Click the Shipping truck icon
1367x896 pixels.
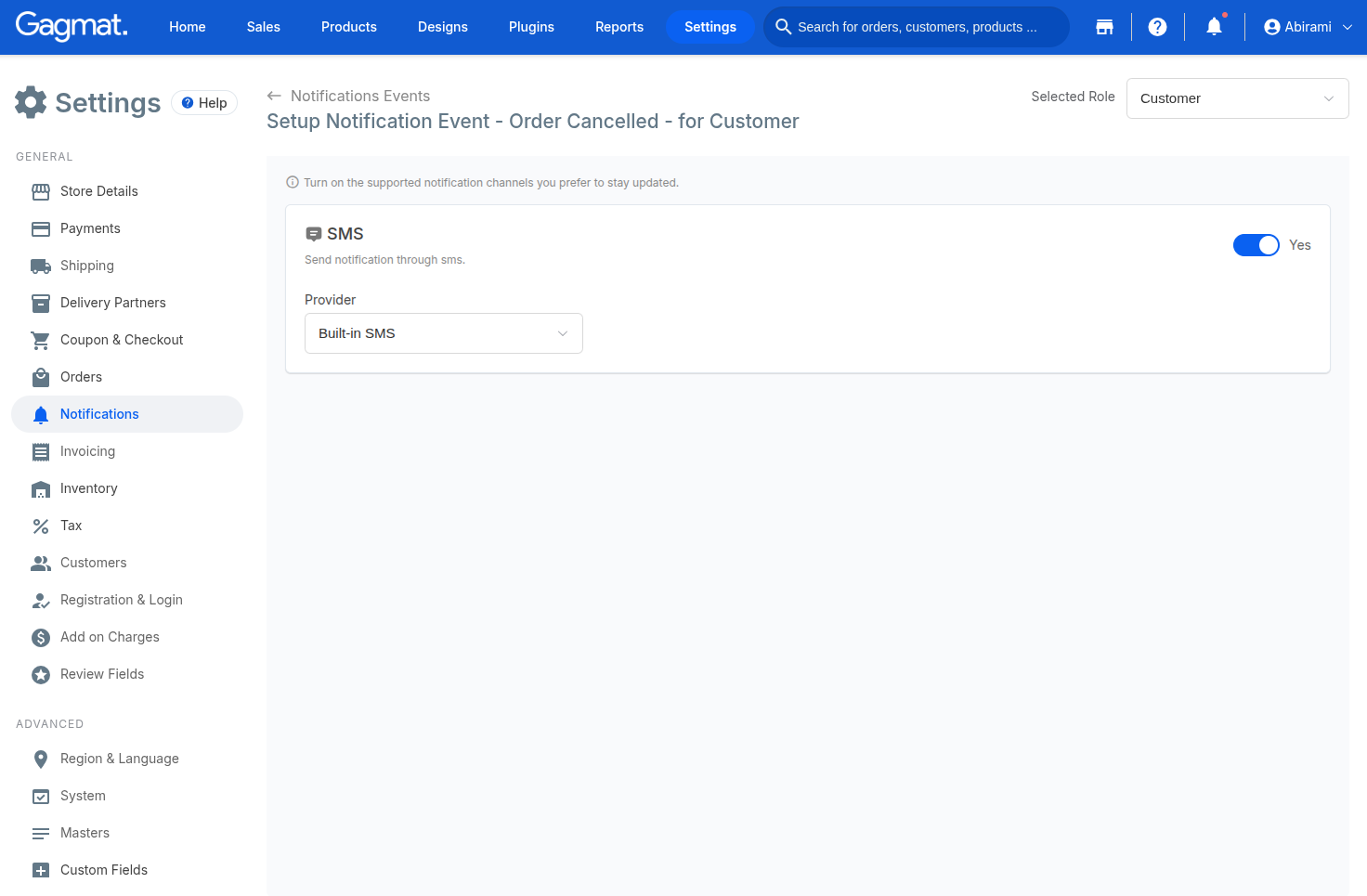tap(41, 266)
